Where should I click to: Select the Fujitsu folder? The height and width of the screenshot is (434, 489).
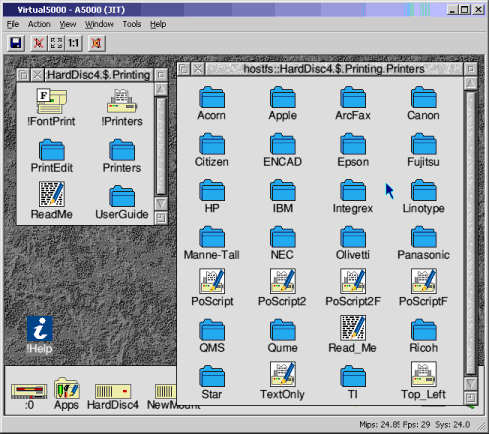[x=423, y=150]
